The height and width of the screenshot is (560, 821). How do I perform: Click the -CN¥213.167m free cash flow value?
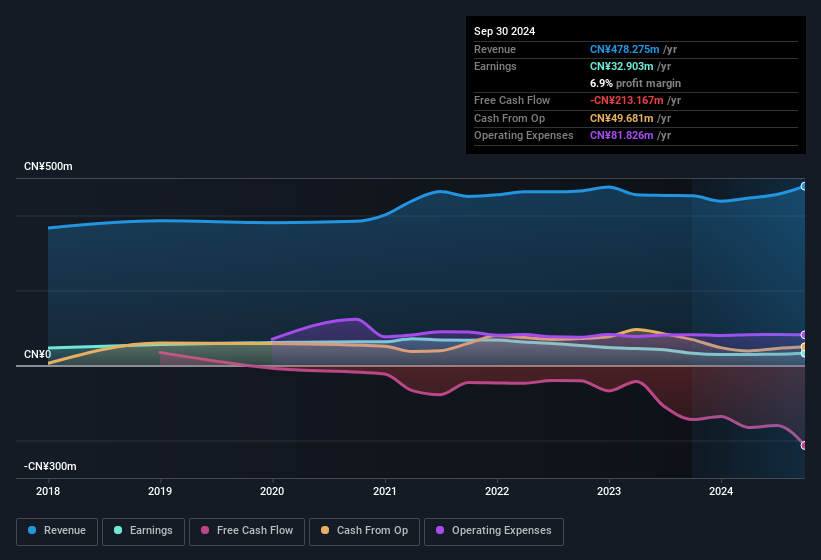pos(626,100)
